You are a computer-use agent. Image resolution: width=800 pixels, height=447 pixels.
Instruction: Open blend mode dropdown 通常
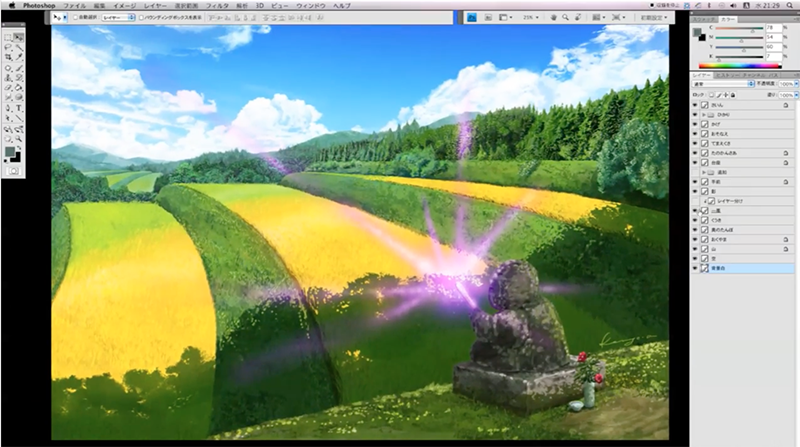723,84
